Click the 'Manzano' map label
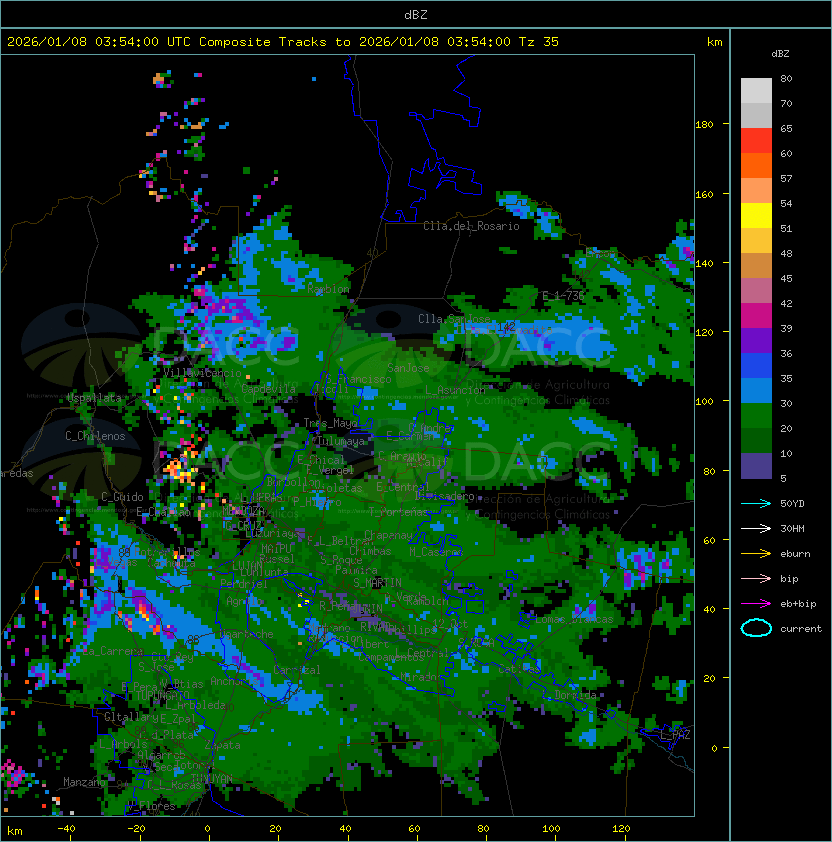Image resolution: width=832 pixels, height=842 pixels. click(x=84, y=782)
